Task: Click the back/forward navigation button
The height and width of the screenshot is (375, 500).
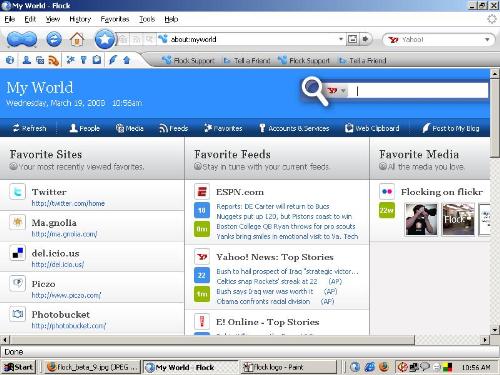Action: click(x=22, y=39)
